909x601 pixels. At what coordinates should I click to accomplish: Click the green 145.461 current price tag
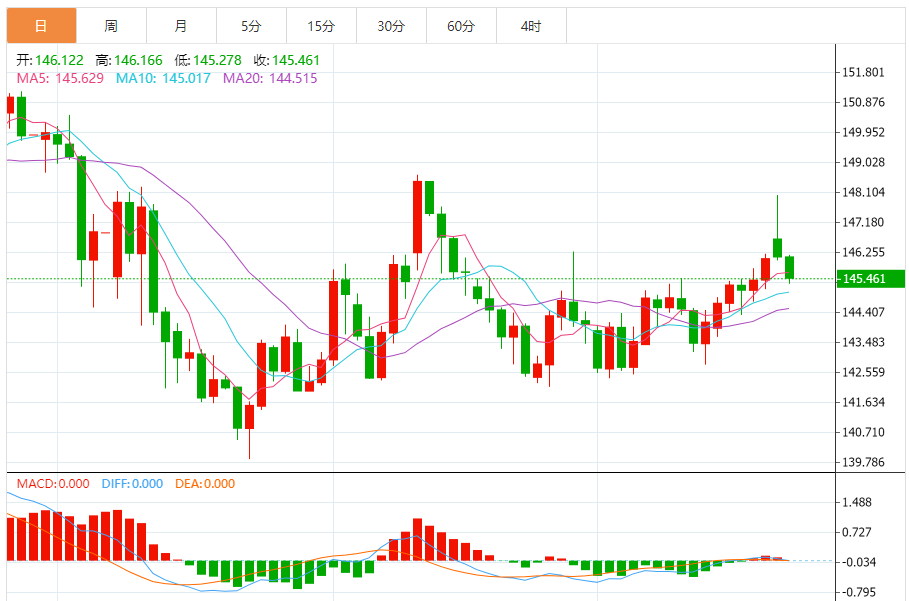(x=871, y=279)
